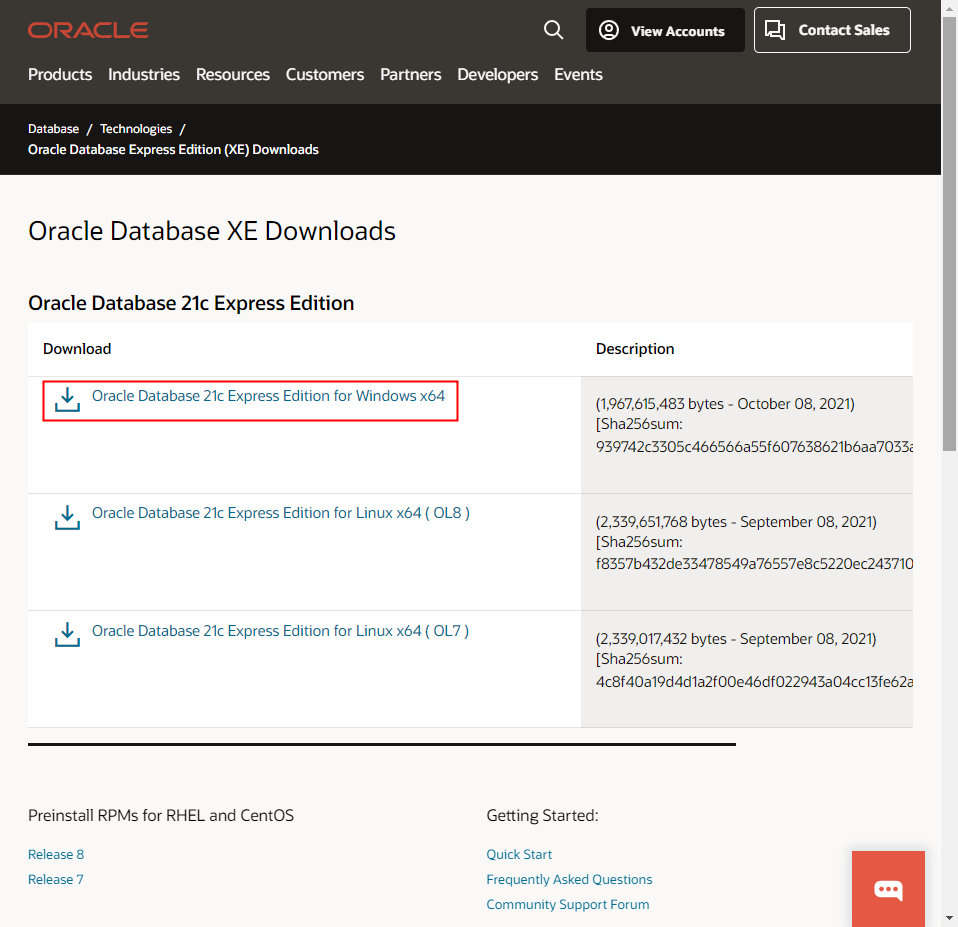Open the Products navigation menu
This screenshot has height=927, width=958.
tap(60, 74)
